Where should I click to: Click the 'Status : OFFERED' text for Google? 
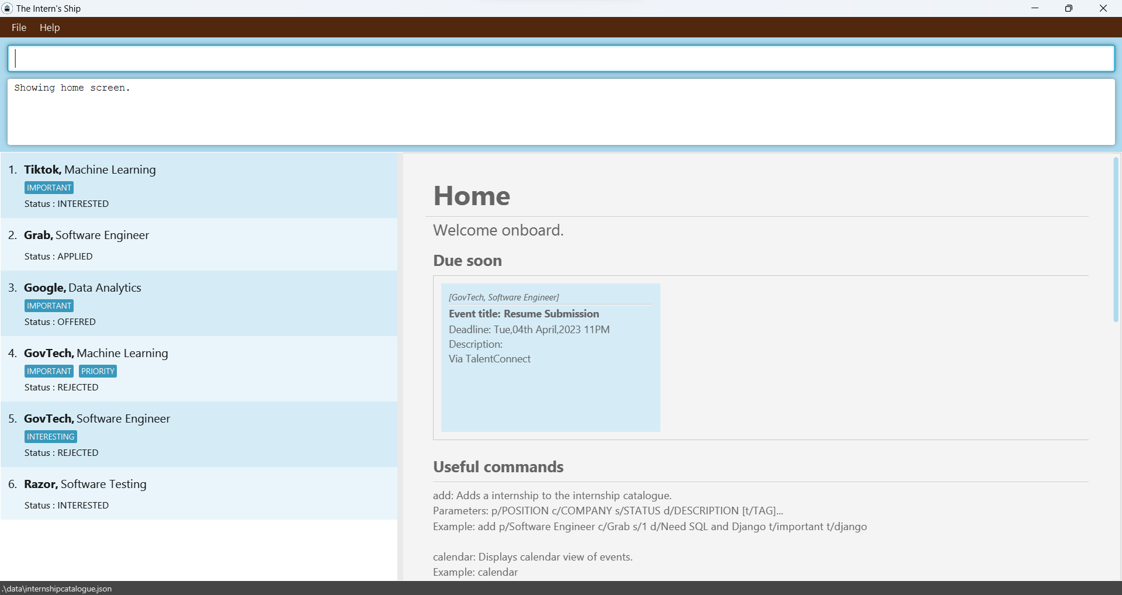[60, 322]
